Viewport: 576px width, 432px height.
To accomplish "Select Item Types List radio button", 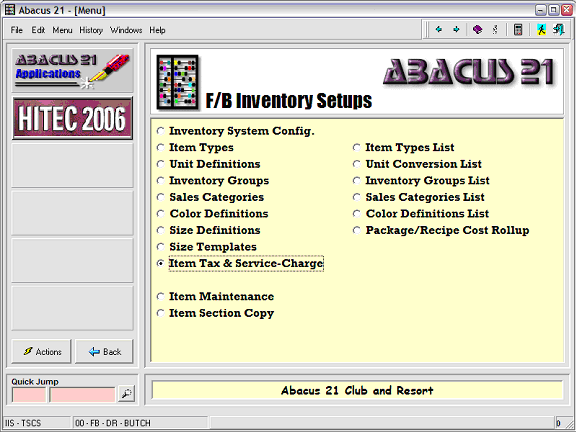I will tap(356, 147).
